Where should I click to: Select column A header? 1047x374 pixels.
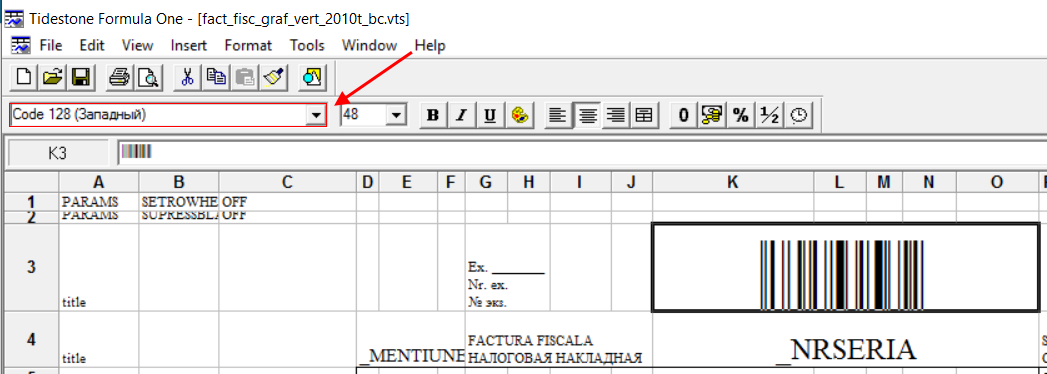99,182
